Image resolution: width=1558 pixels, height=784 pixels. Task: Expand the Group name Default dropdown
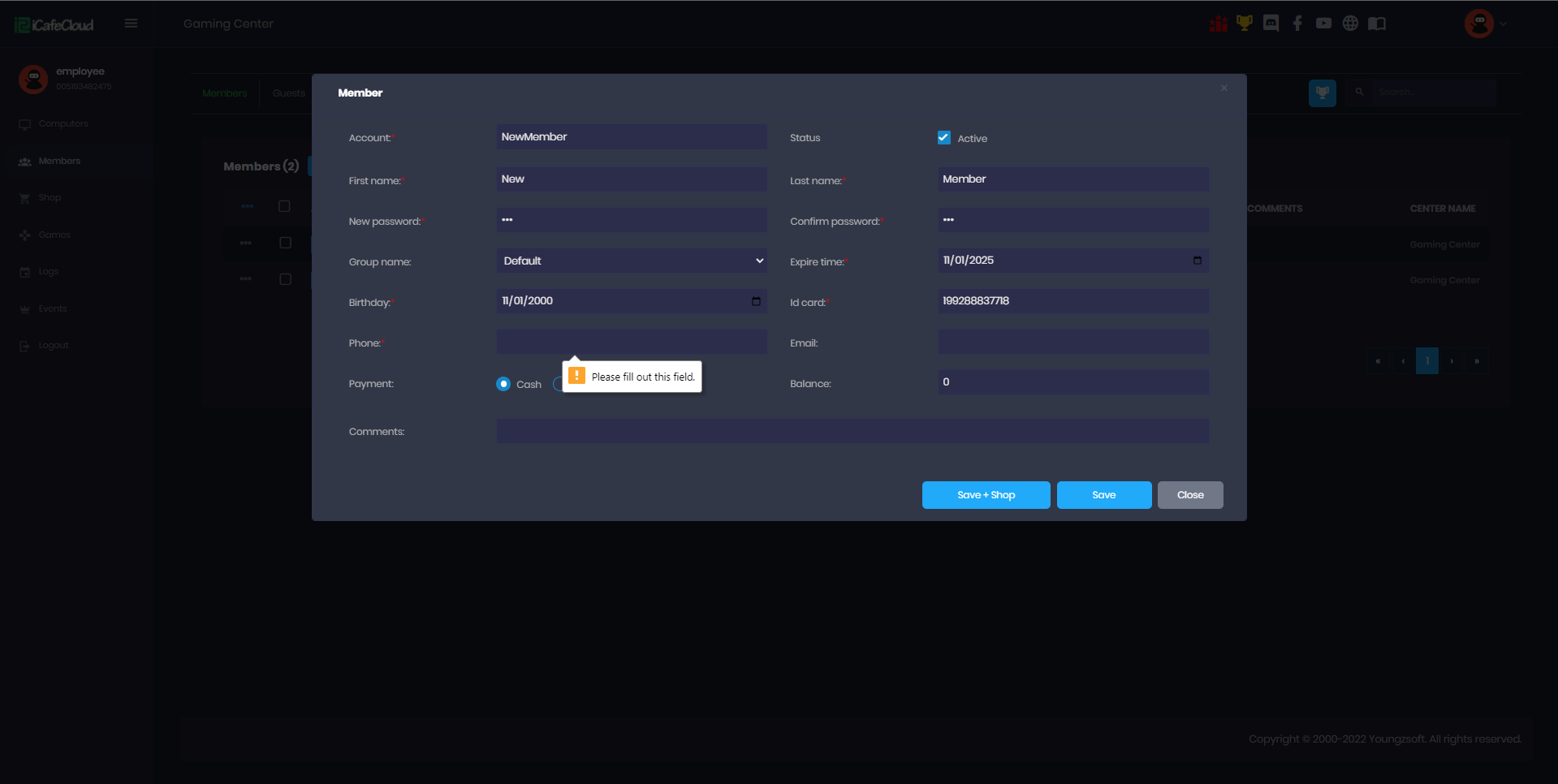pyautogui.click(x=631, y=261)
